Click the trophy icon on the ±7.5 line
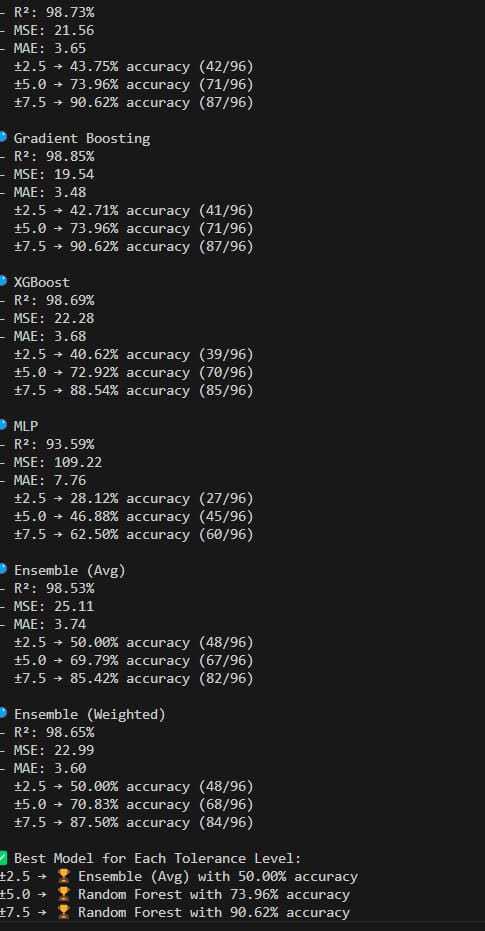Screen dimensions: 485x931 pos(63,912)
